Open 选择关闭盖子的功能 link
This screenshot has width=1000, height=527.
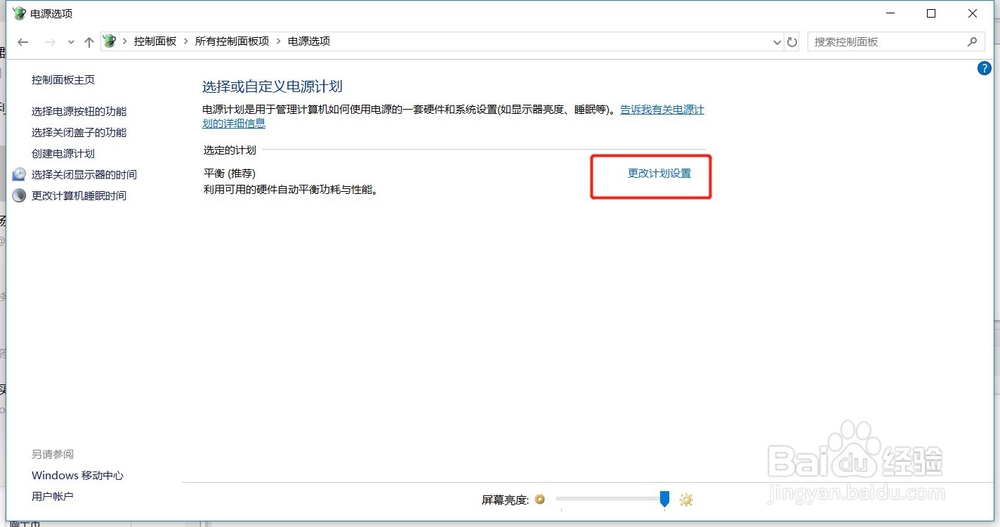[79, 133]
